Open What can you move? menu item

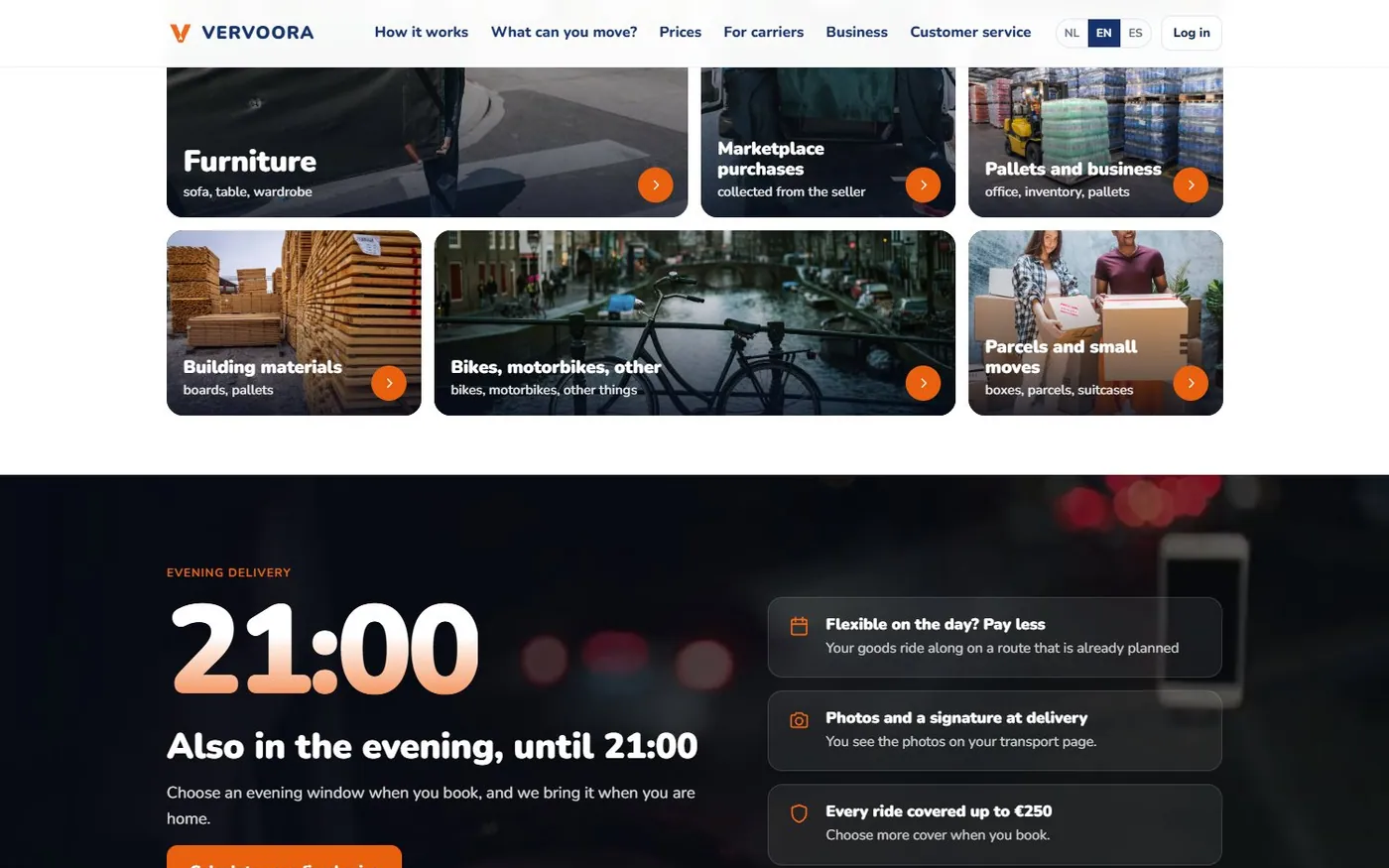click(x=564, y=32)
